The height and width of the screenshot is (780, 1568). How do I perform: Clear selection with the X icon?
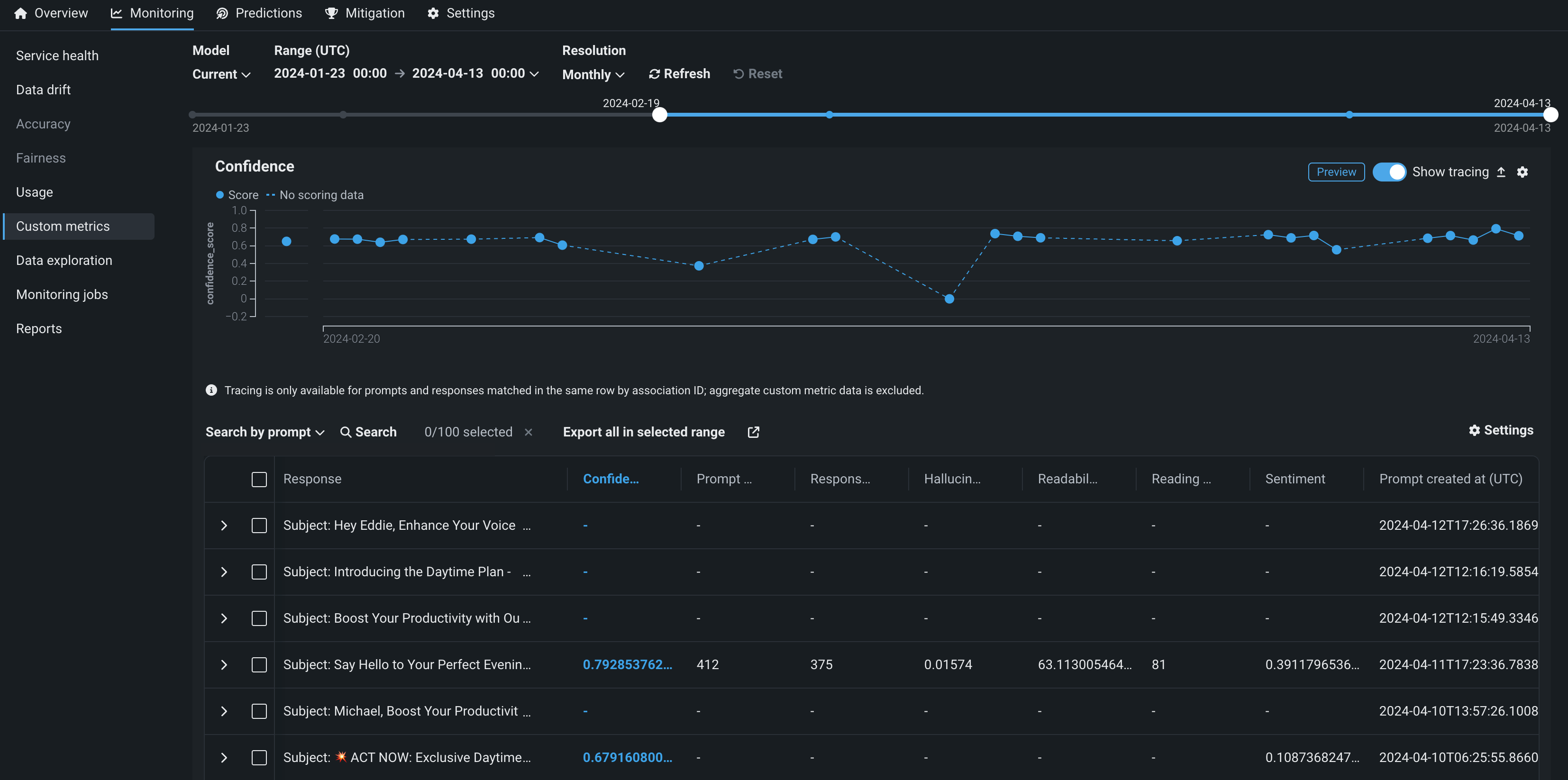coord(529,432)
